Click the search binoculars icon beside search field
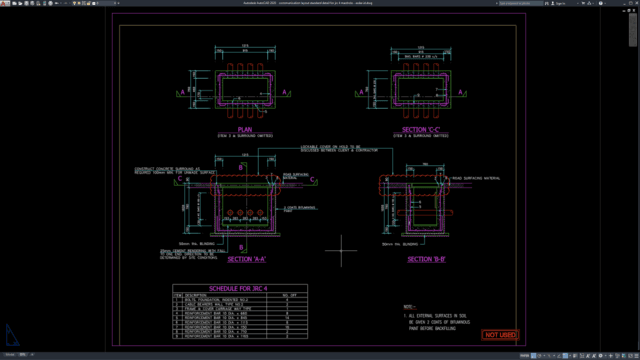The image size is (640, 360). pyautogui.click(x=547, y=3)
